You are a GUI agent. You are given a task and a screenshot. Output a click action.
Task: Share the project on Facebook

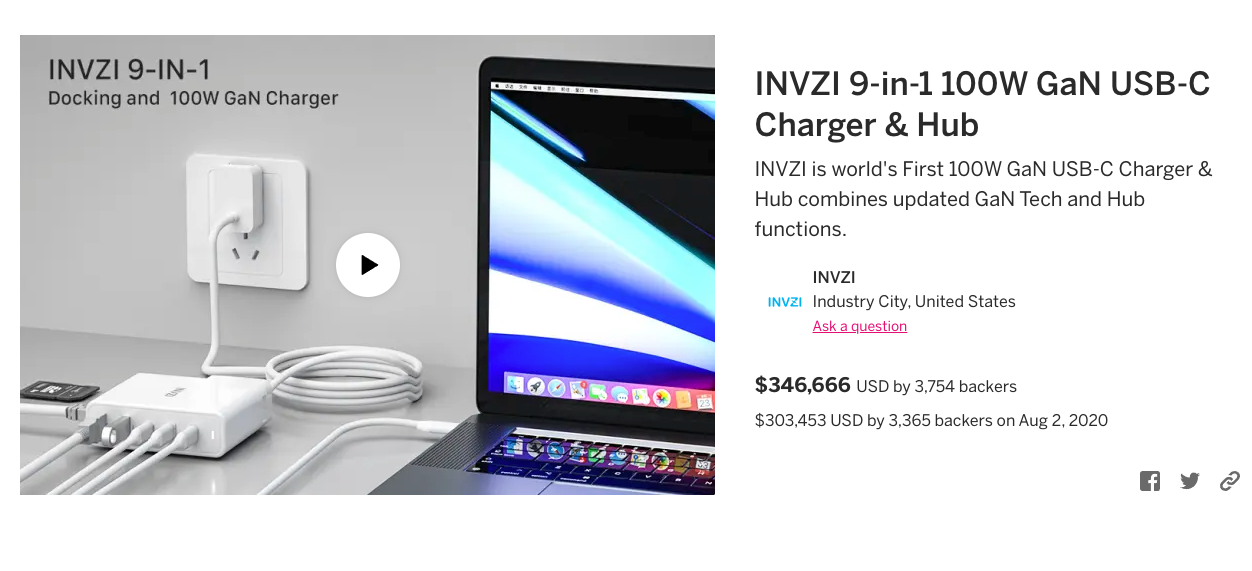(1150, 481)
